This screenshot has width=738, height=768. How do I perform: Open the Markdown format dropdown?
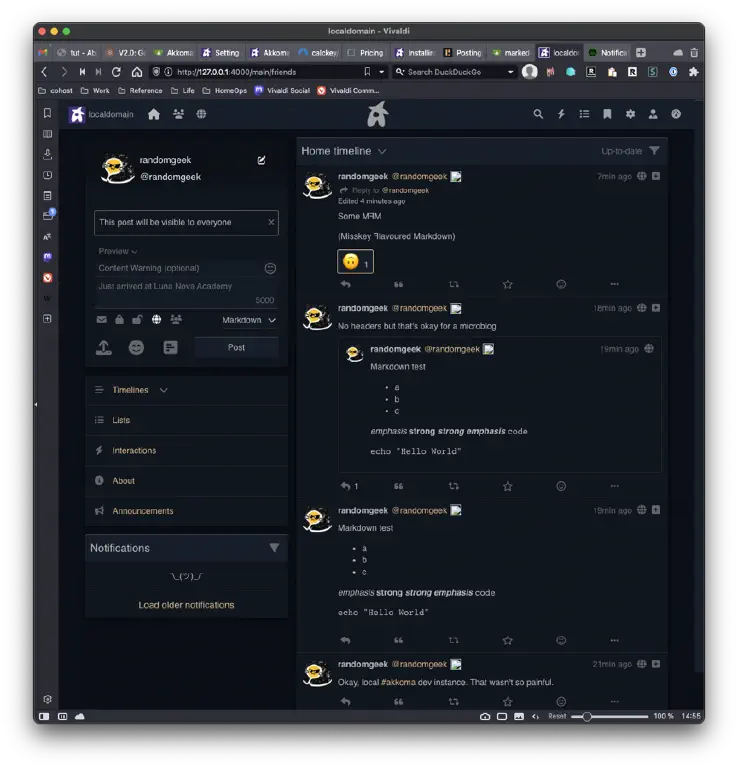click(249, 320)
